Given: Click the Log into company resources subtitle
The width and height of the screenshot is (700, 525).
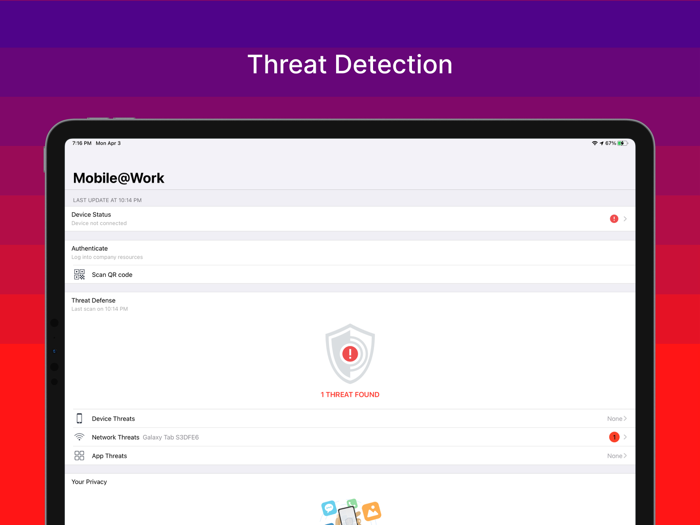Looking at the screenshot, I should 107,257.
